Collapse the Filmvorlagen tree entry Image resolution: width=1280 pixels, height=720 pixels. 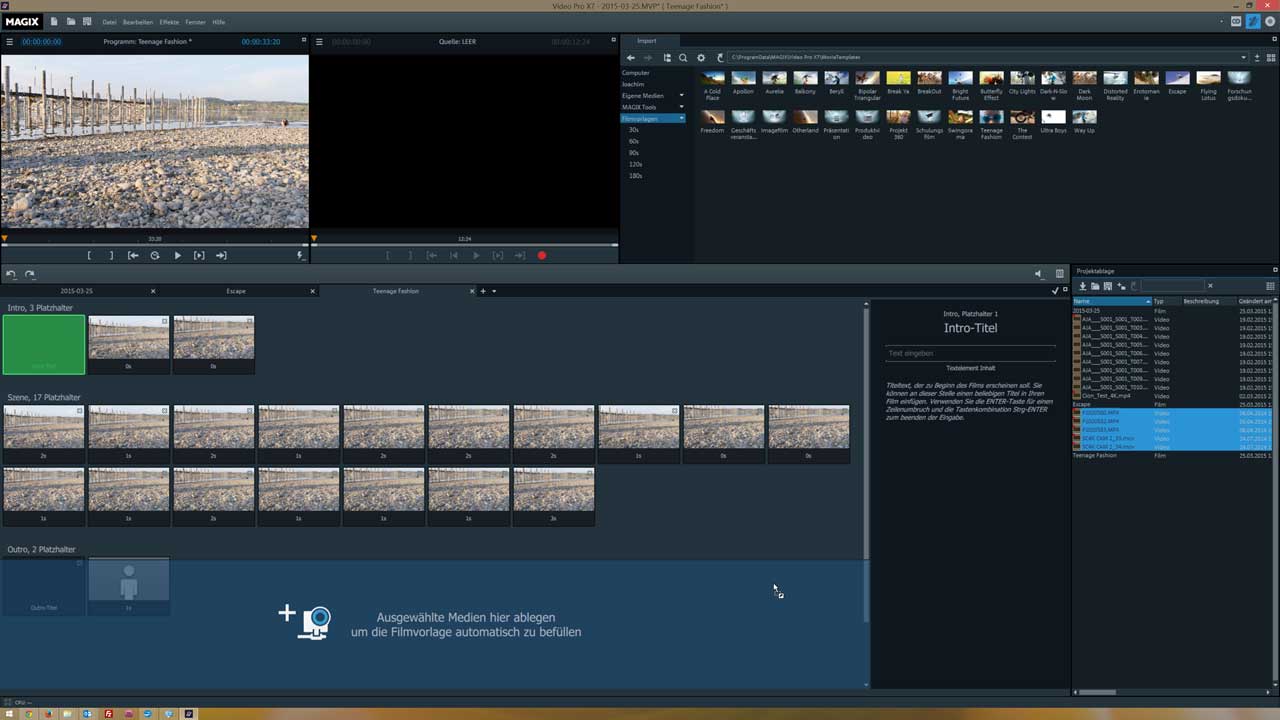(681, 119)
